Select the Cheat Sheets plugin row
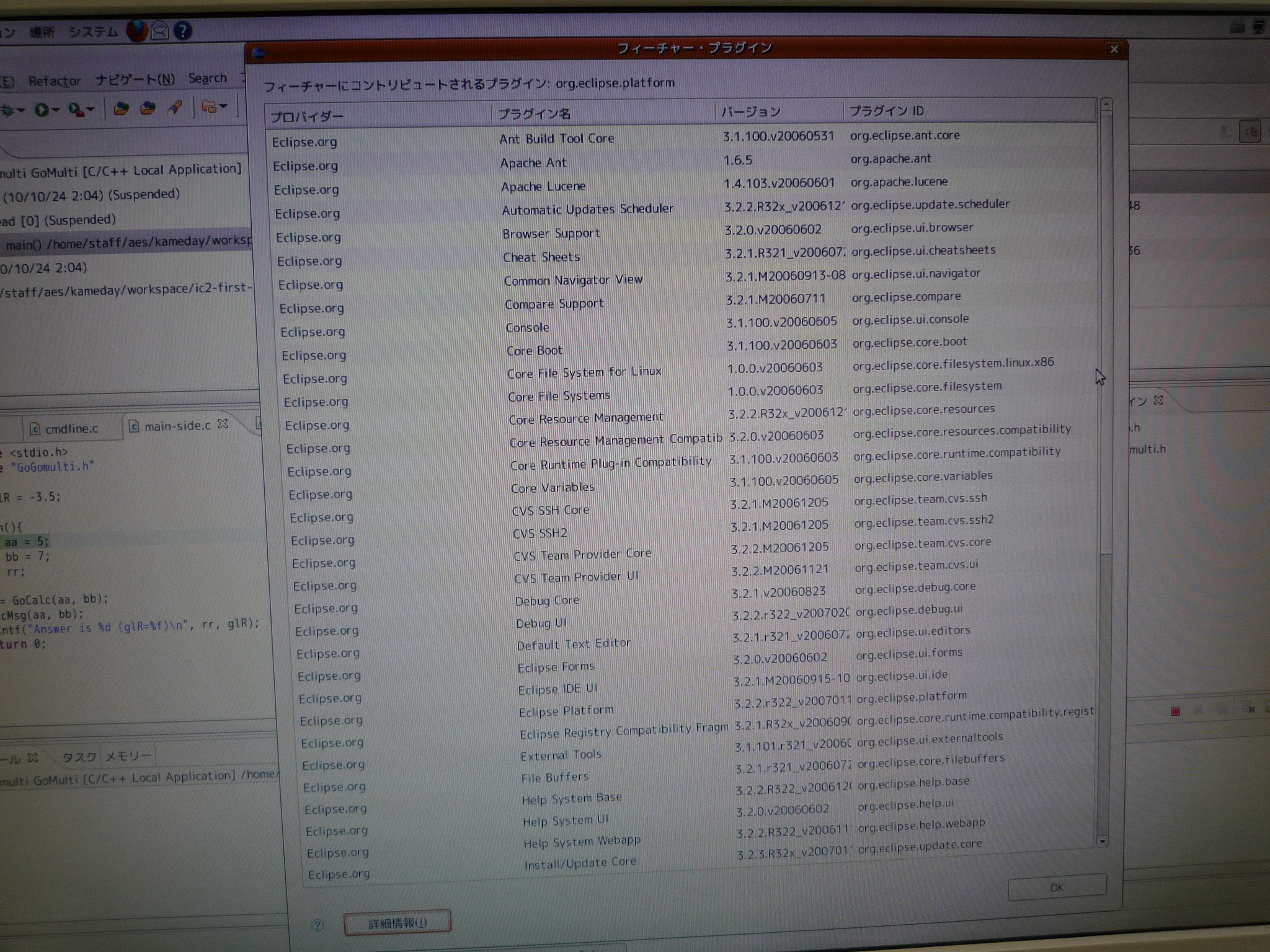This screenshot has width=1270, height=952. click(683, 256)
